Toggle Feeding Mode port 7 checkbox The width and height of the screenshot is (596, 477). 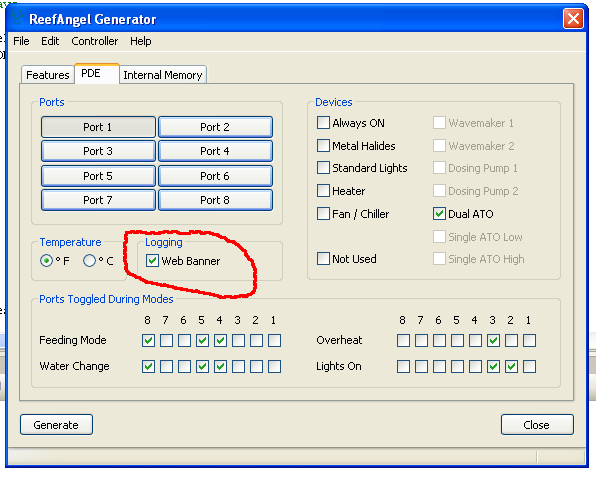(166, 341)
